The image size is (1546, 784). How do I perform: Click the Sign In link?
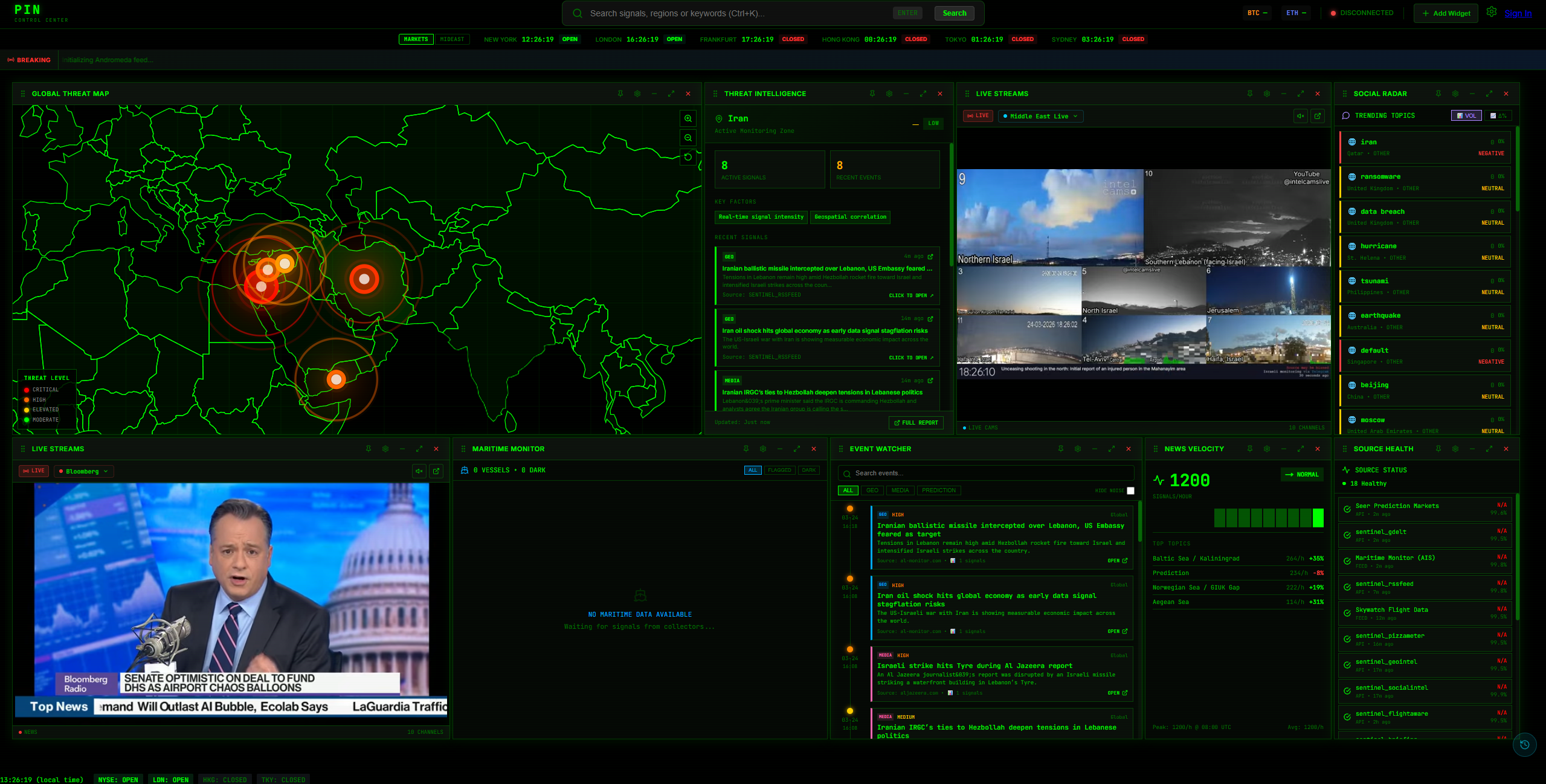(1518, 13)
